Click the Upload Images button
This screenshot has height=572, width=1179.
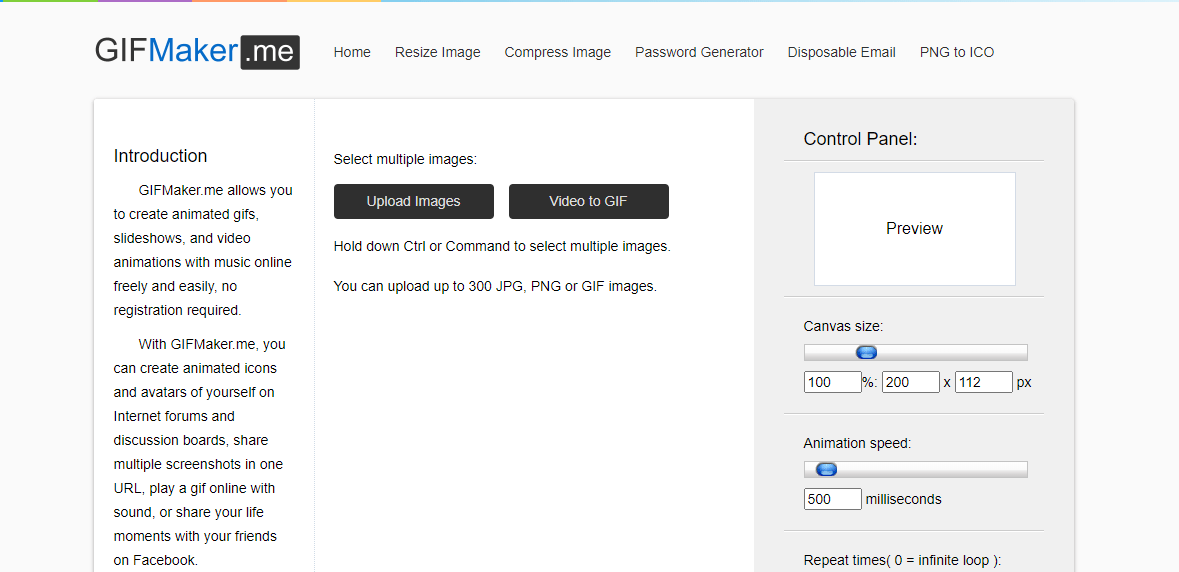pos(414,201)
